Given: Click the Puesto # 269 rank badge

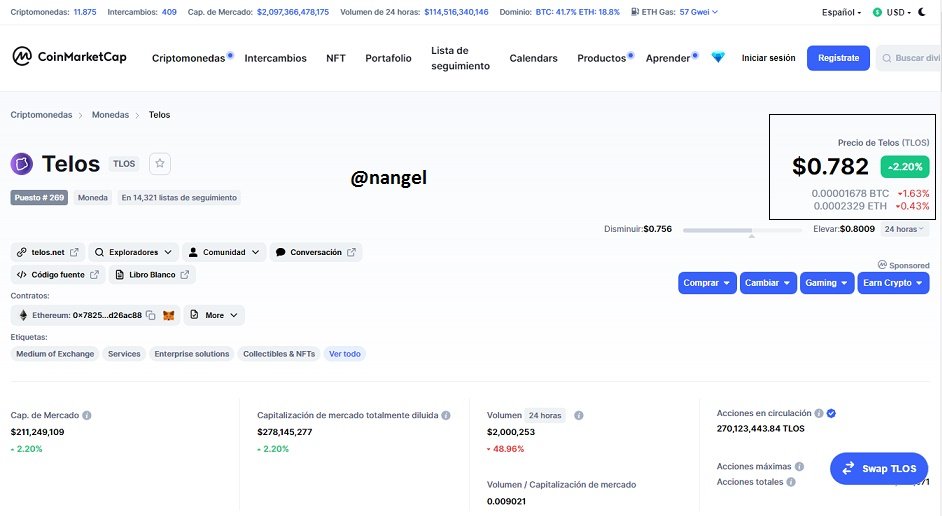Looking at the screenshot, I should 39,198.
